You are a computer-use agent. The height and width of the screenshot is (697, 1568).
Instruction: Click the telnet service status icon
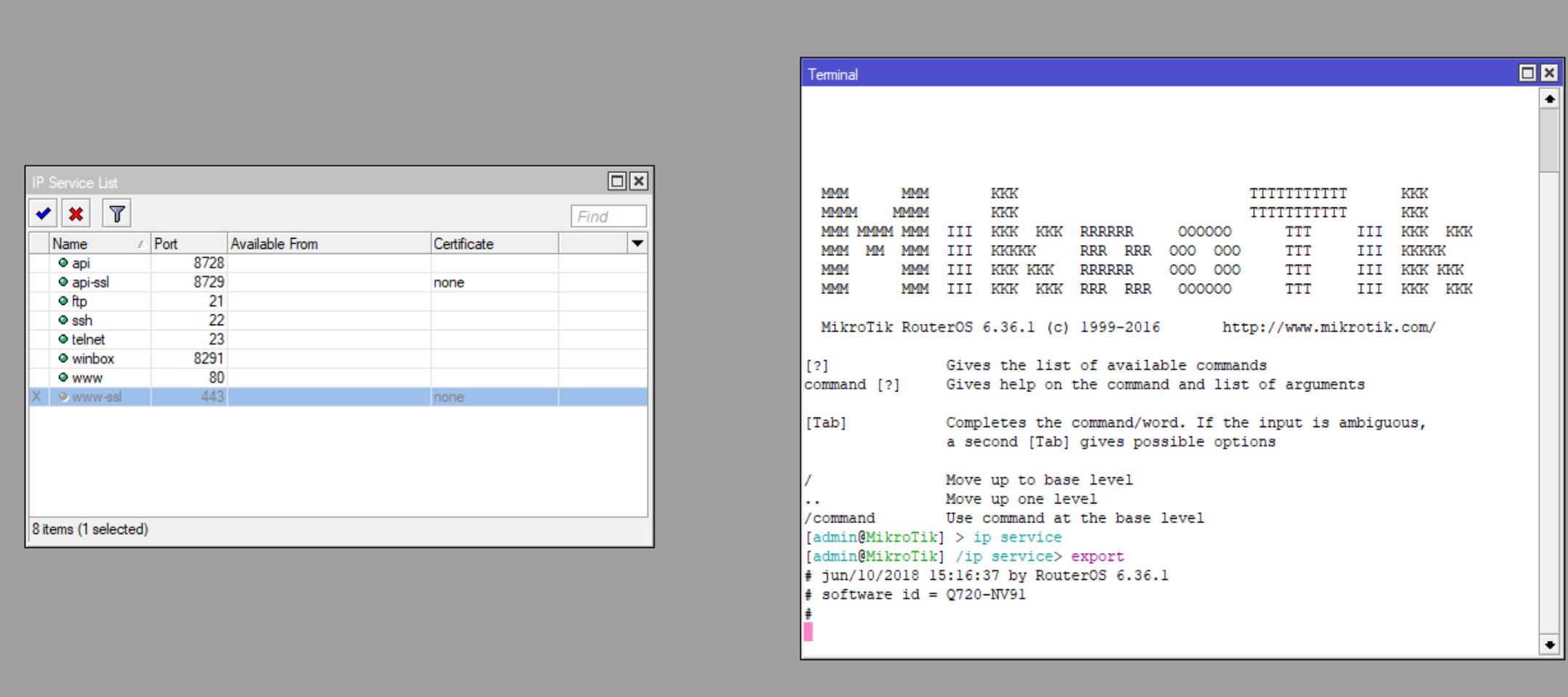63,339
